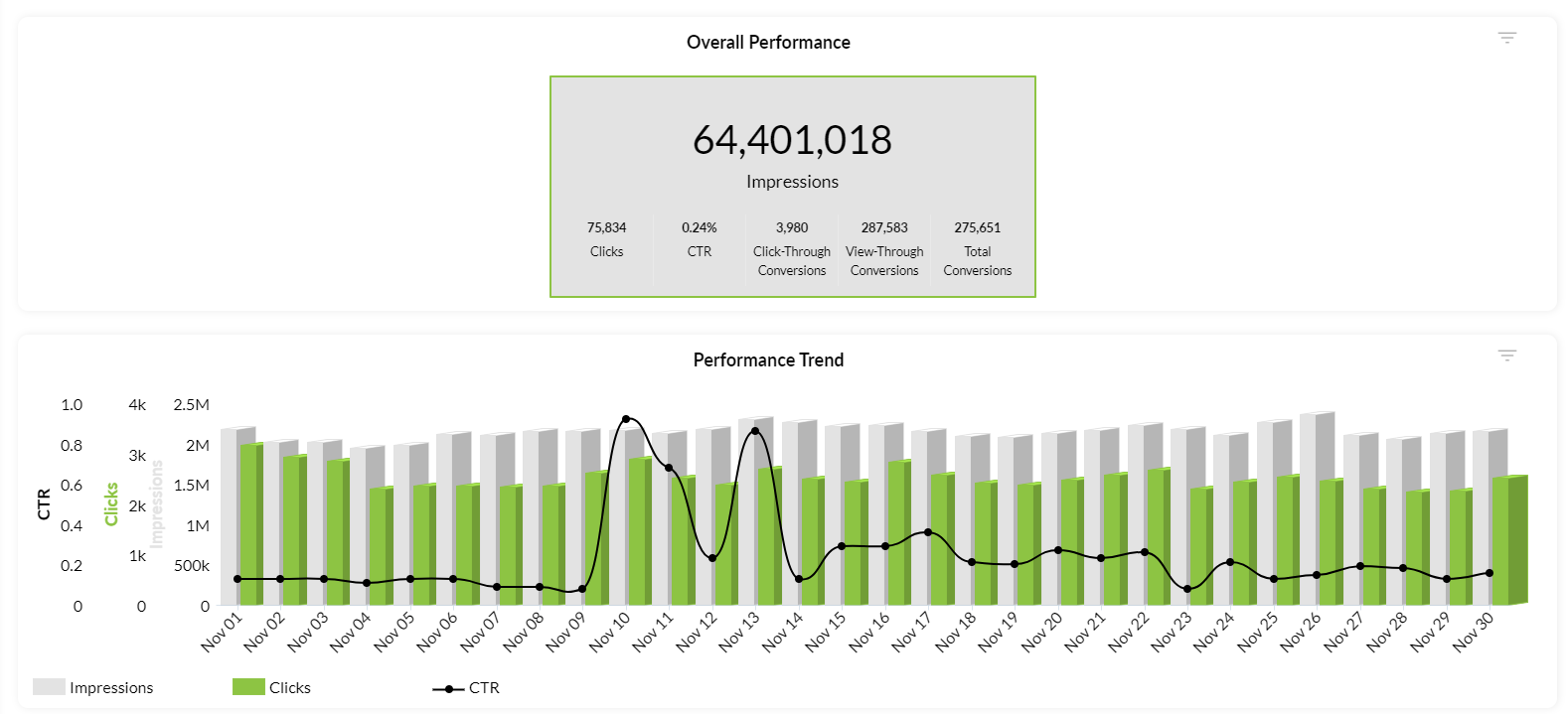Image resolution: width=1568 pixels, height=714 pixels.
Task: Click the 64,401,018 Impressions headline number
Action: coord(792,140)
